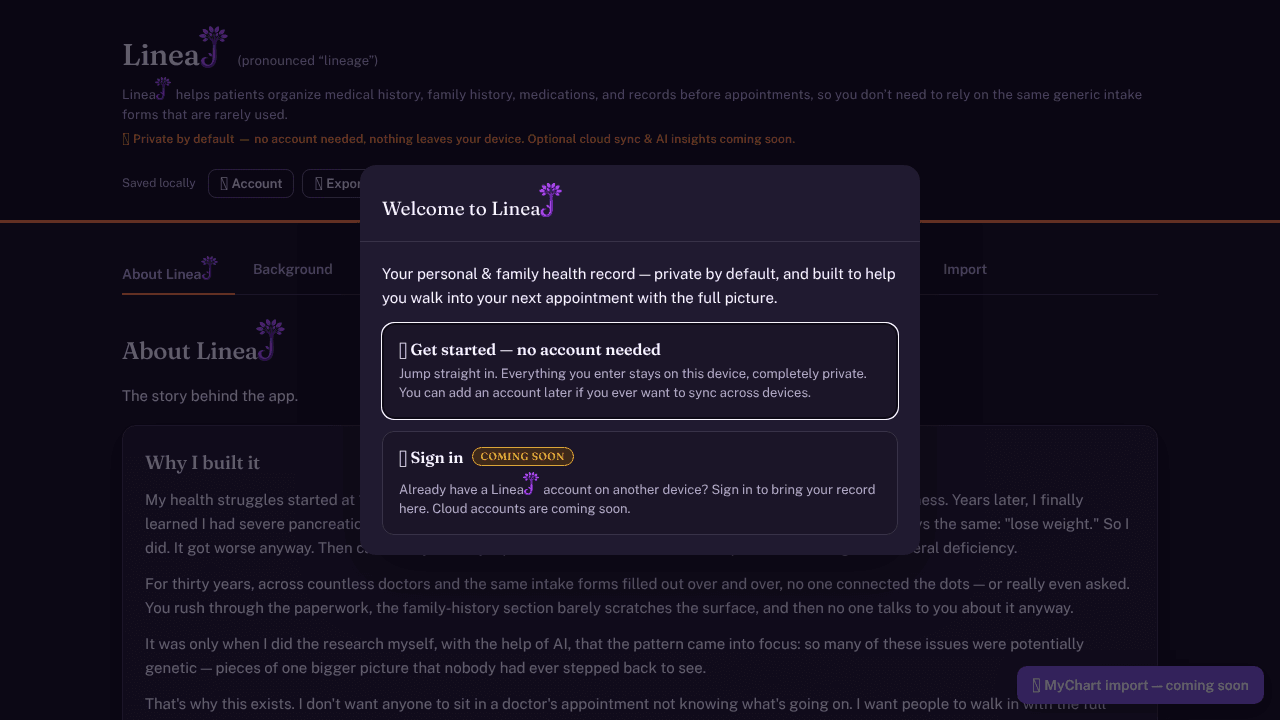The image size is (1280, 720).
Task: Click the icon before Sign in heading
Action: [403, 458]
